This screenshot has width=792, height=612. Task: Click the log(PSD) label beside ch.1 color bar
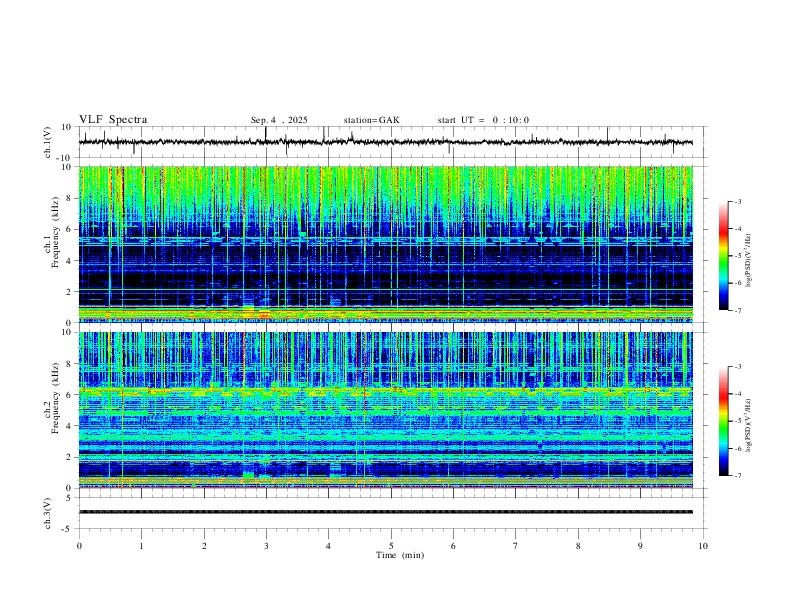tap(749, 260)
